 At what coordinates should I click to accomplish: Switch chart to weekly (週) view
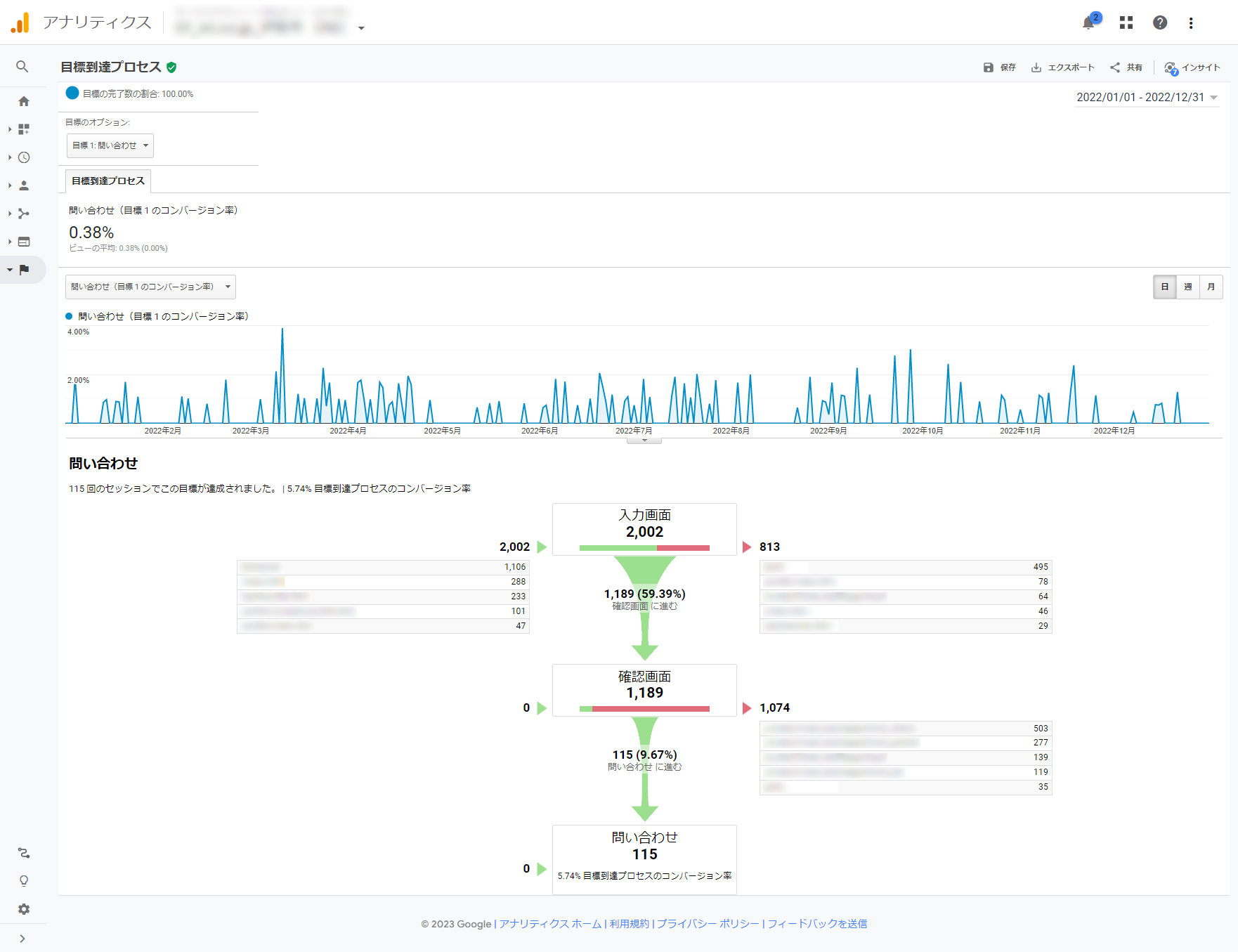1188,287
